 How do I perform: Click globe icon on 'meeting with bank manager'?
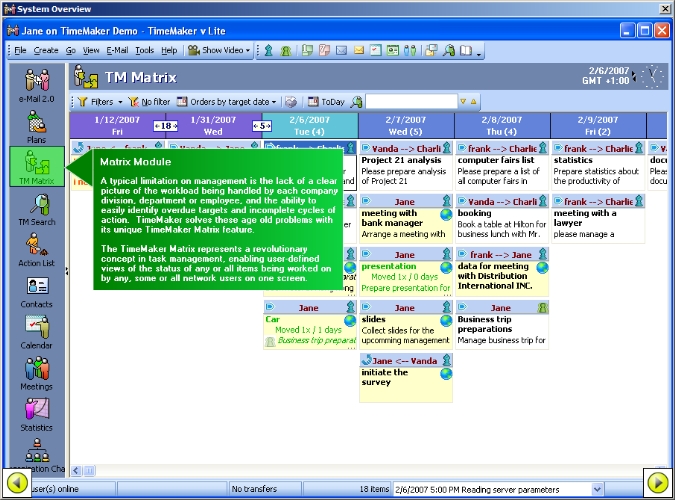click(446, 214)
